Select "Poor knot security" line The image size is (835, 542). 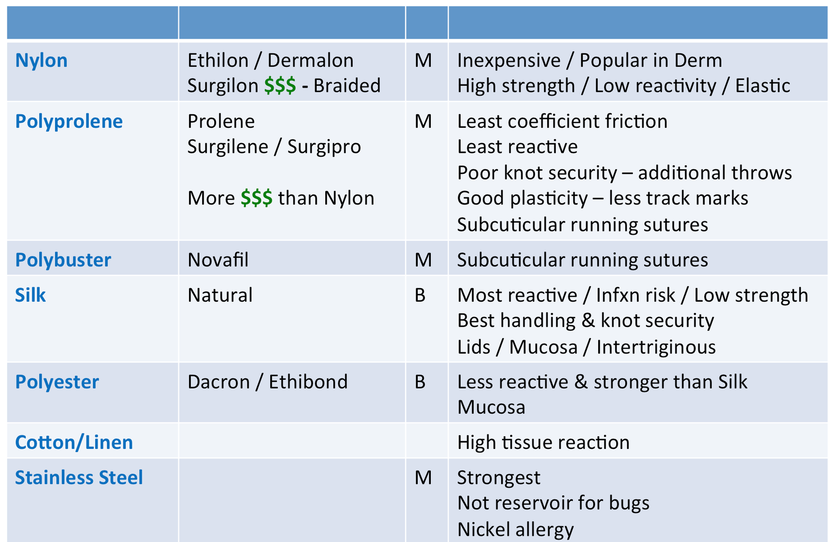pyautogui.click(x=624, y=173)
